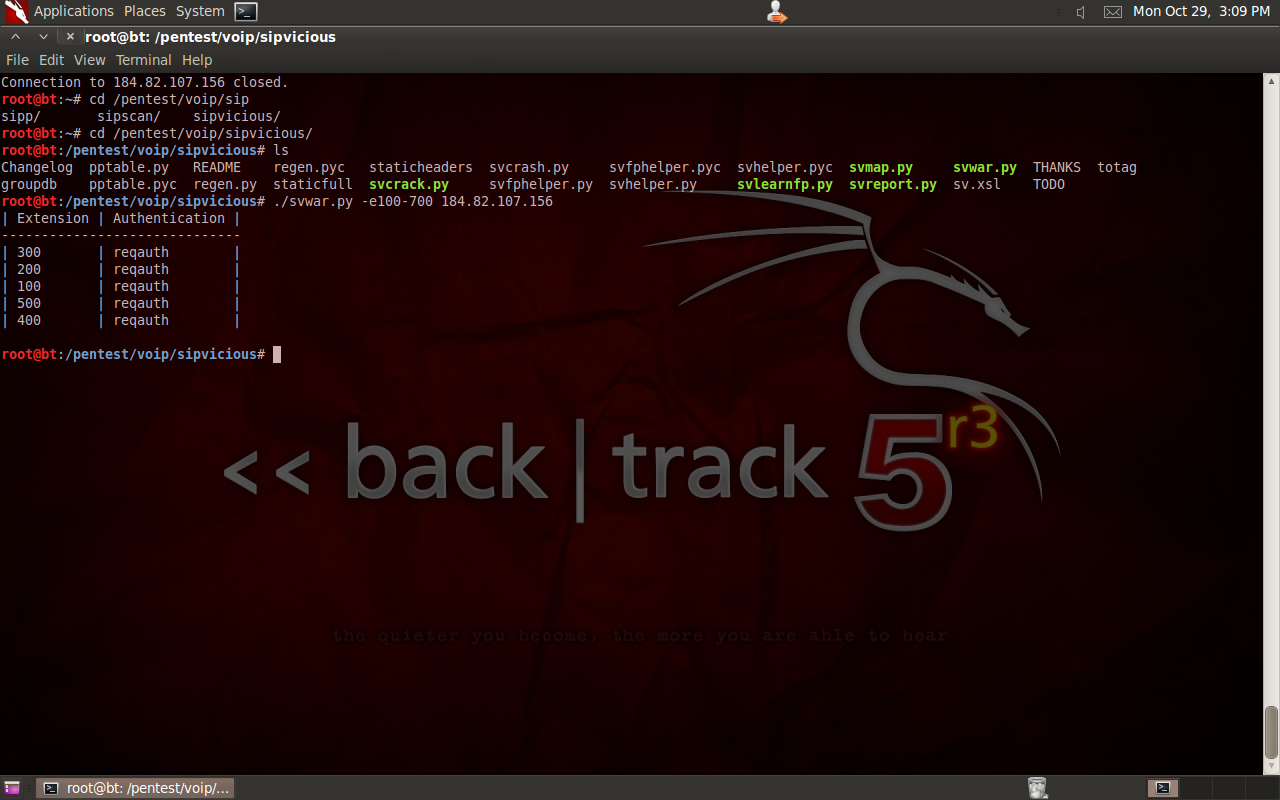Select the root@bt taskbar window button
The height and width of the screenshot is (800, 1280).
click(135, 788)
